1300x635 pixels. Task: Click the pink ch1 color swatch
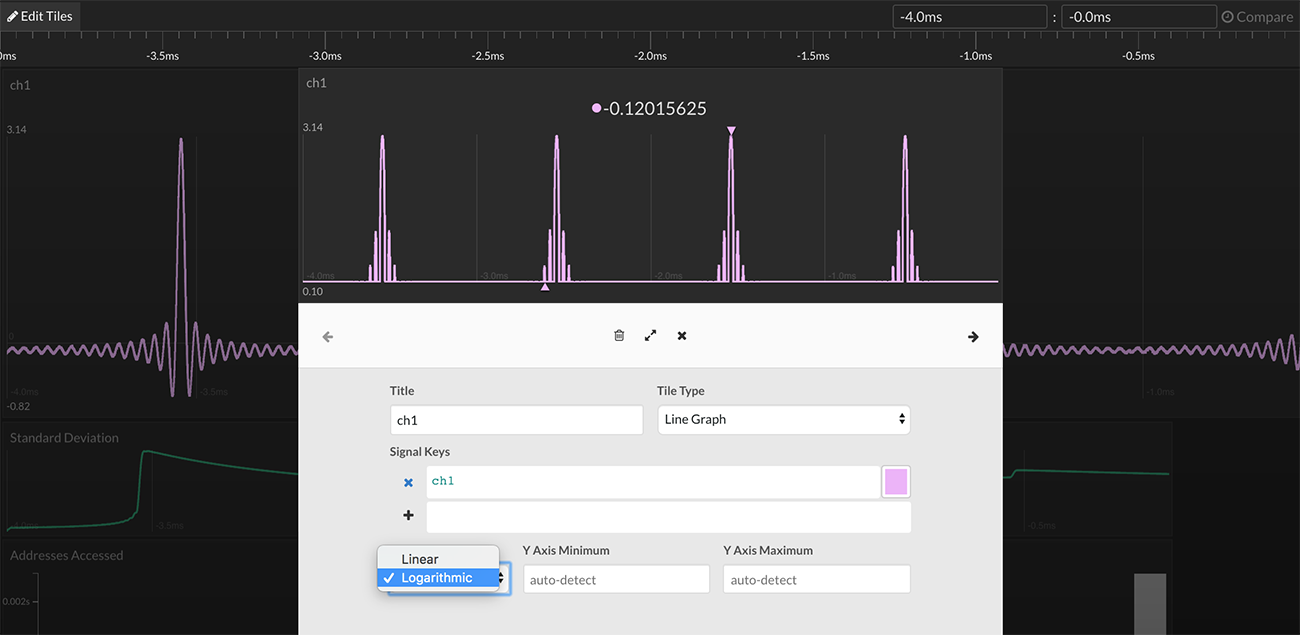coord(895,482)
